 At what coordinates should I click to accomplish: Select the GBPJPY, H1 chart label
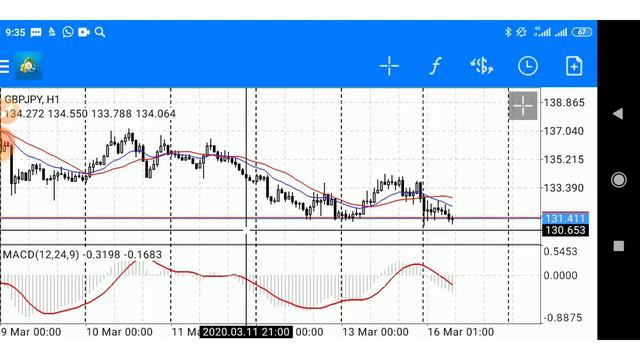click(32, 100)
